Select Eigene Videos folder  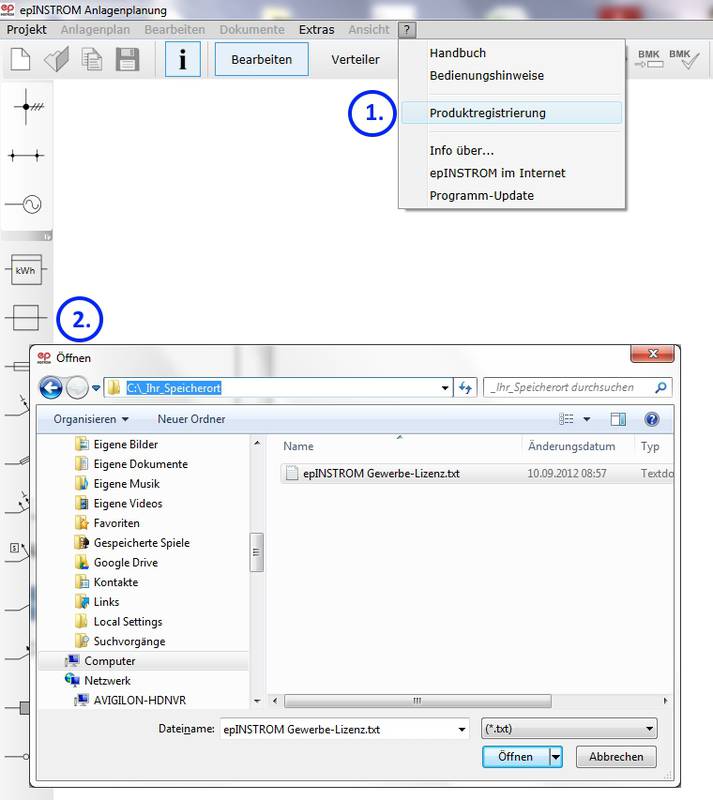point(128,504)
